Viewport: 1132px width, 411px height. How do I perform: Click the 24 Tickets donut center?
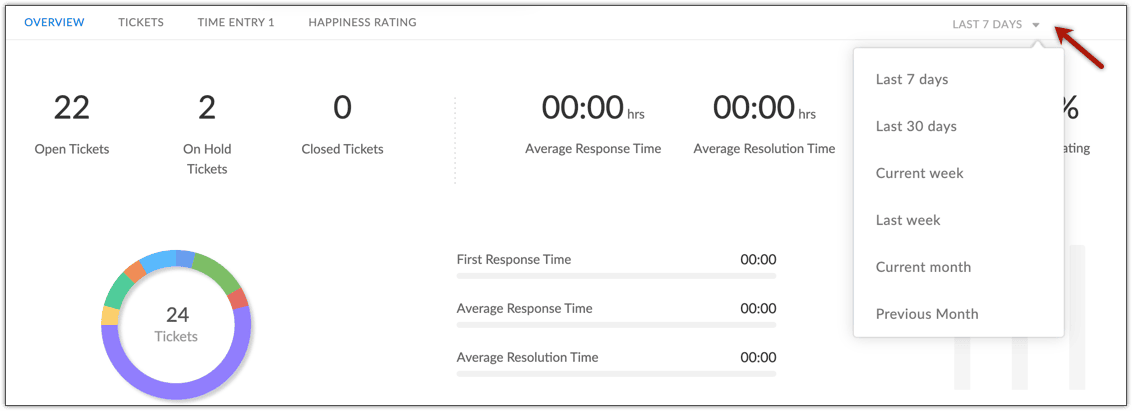coord(177,325)
